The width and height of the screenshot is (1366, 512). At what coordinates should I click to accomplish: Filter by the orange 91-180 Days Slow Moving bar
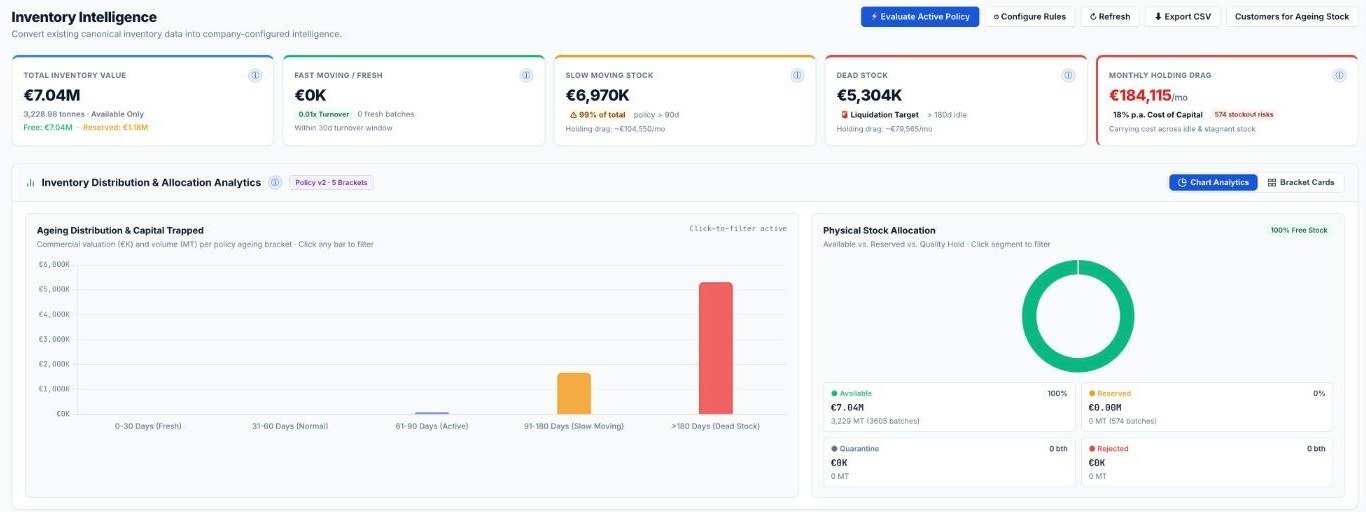coord(574,393)
